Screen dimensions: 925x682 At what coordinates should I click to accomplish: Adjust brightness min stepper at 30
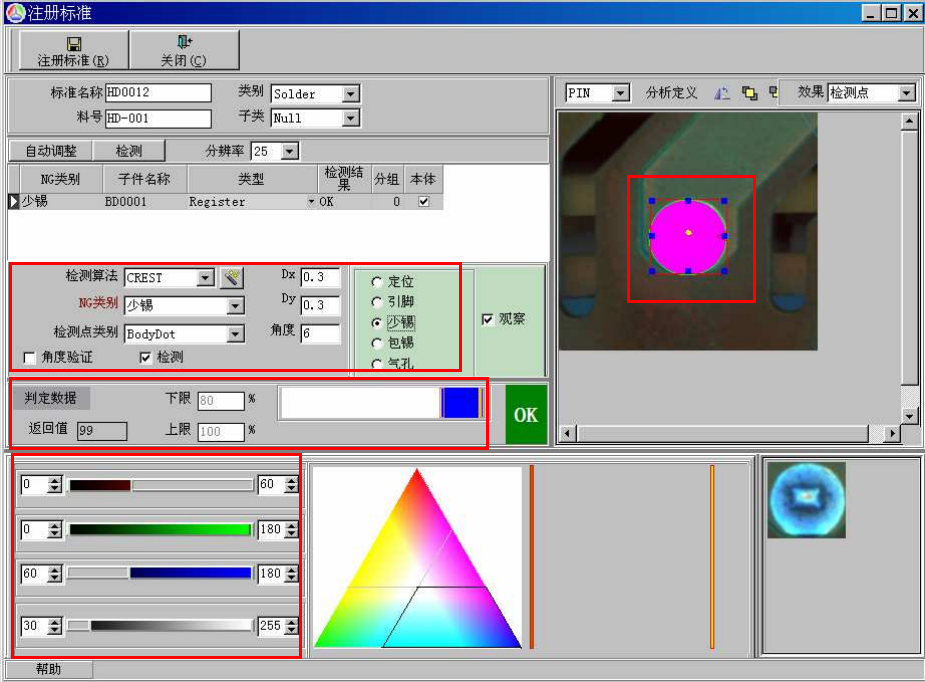(x=54, y=625)
